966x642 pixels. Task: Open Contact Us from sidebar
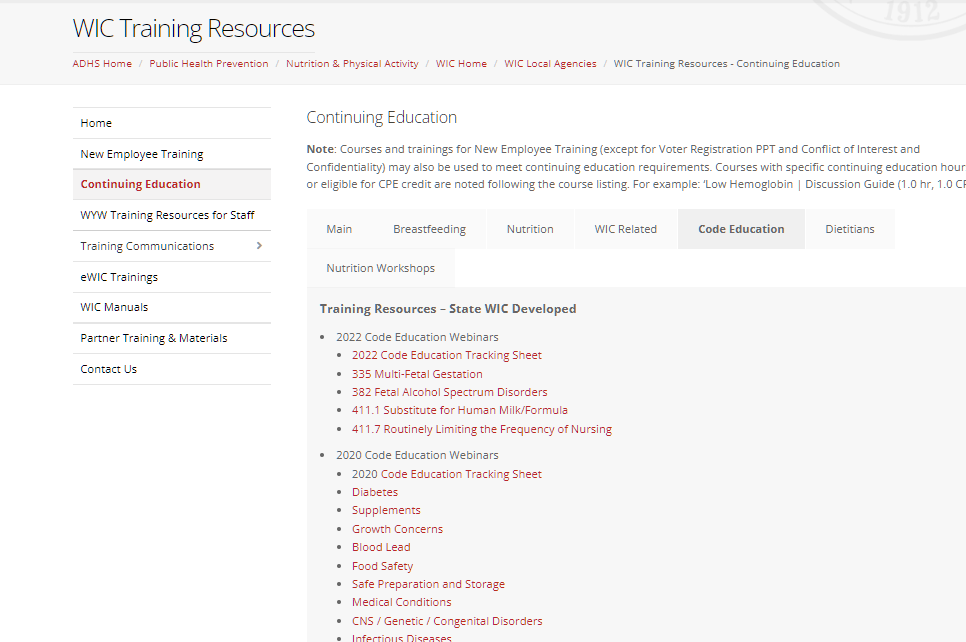point(108,369)
